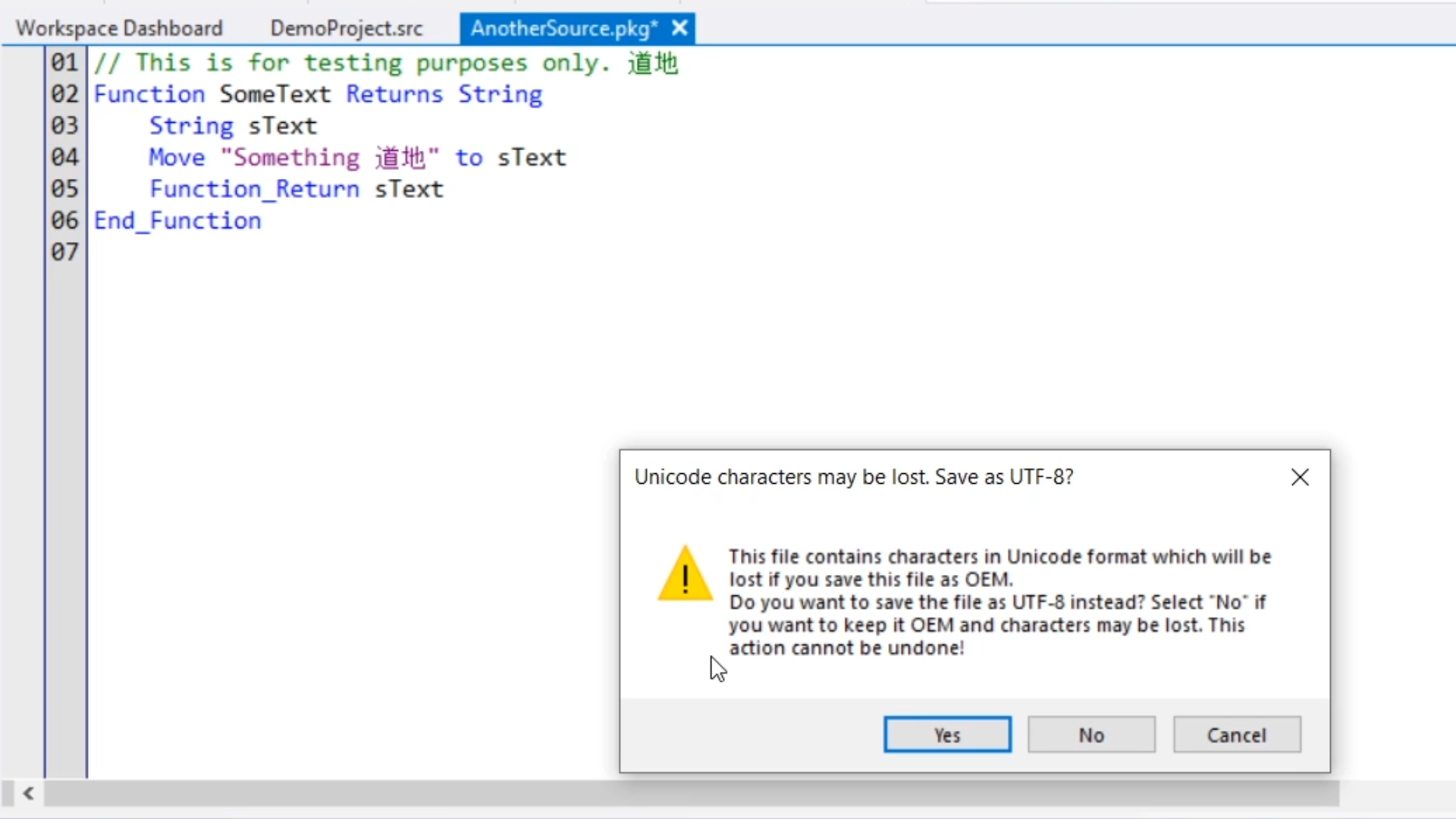
Task: Click line number 04 in gutter
Action: pos(64,157)
